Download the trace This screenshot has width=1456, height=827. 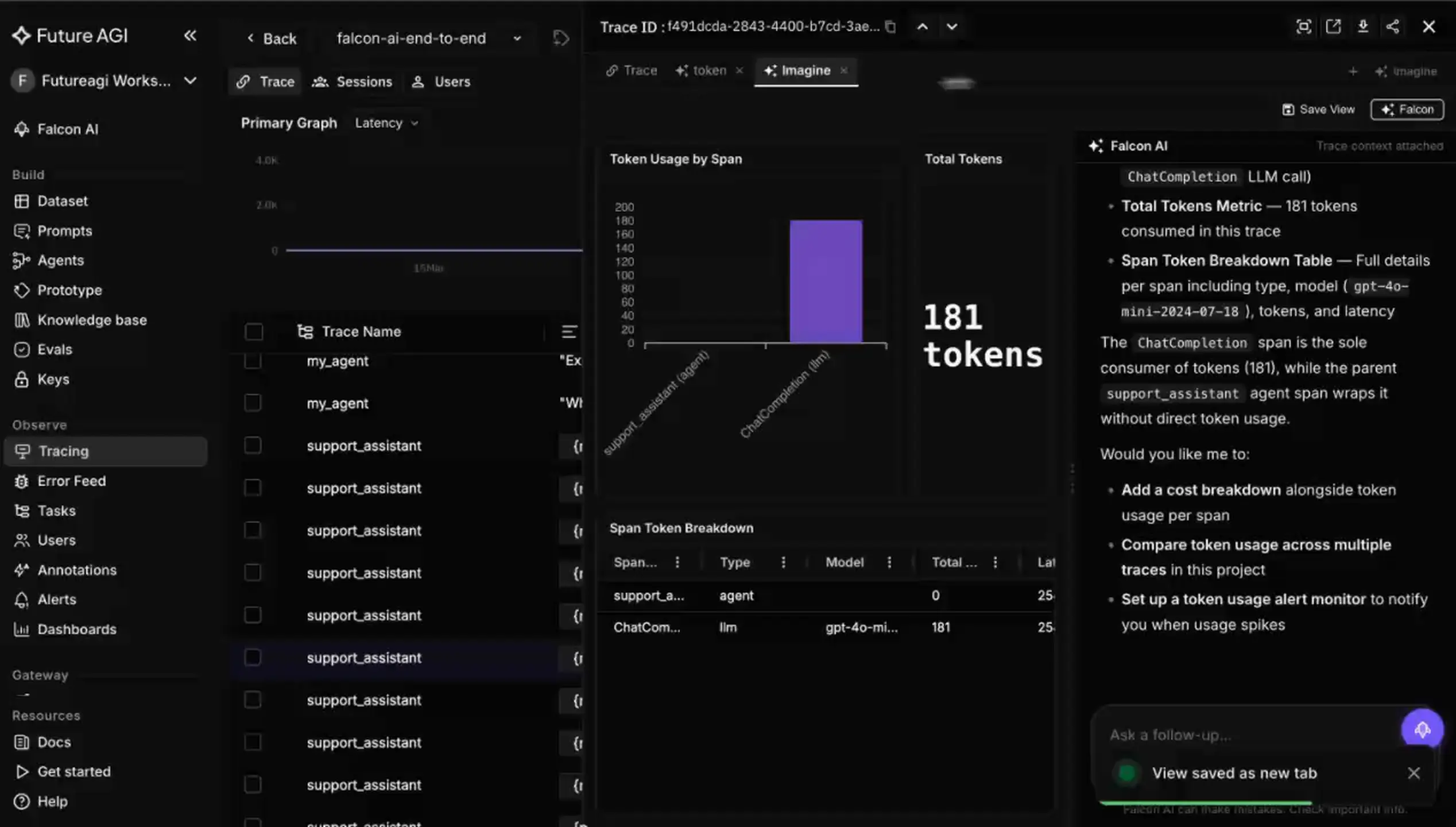pyautogui.click(x=1363, y=26)
